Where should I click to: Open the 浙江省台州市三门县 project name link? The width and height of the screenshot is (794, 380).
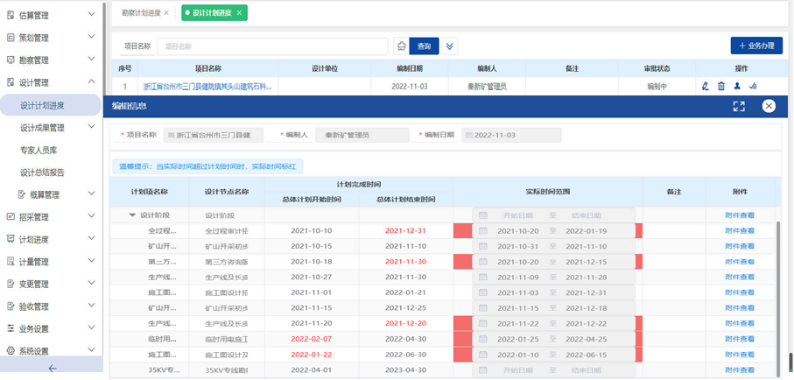point(208,87)
